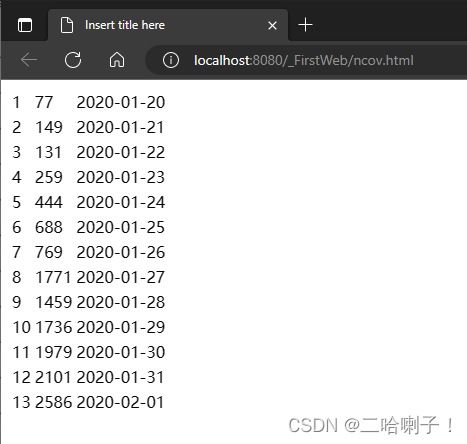Select the date 2020-01-22

pos(121,152)
